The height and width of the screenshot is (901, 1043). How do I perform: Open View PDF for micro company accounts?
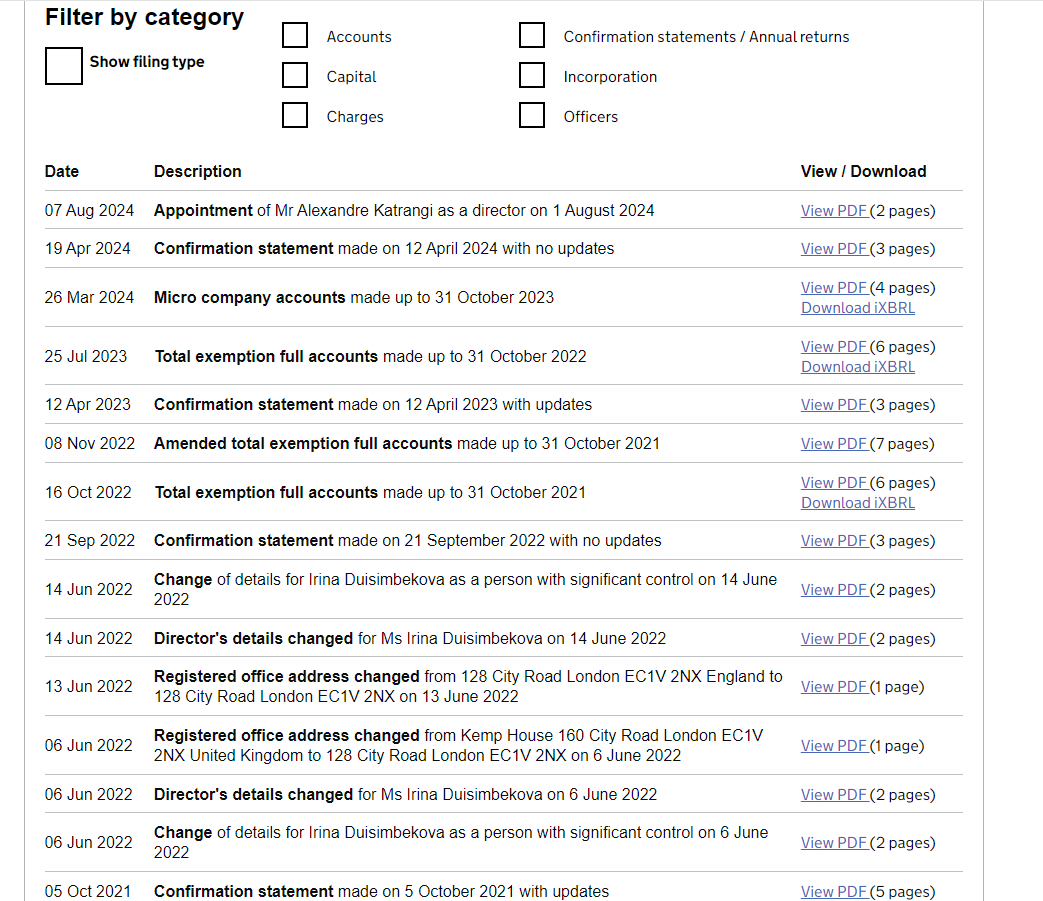click(x=834, y=288)
